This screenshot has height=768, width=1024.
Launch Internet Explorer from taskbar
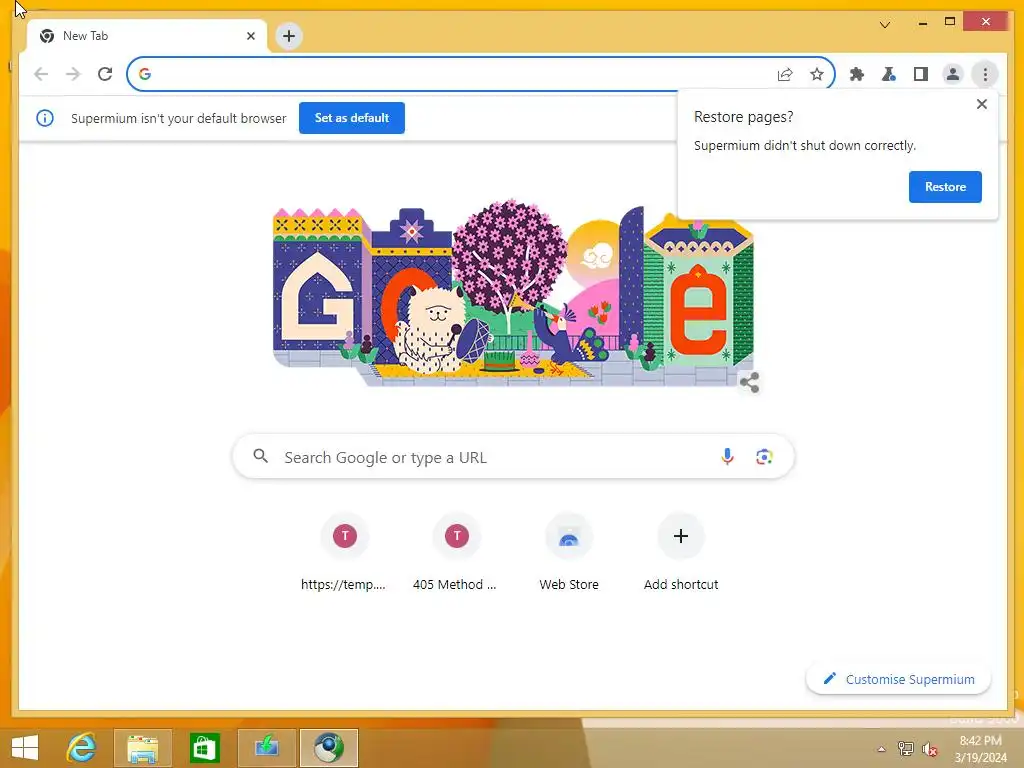point(81,748)
